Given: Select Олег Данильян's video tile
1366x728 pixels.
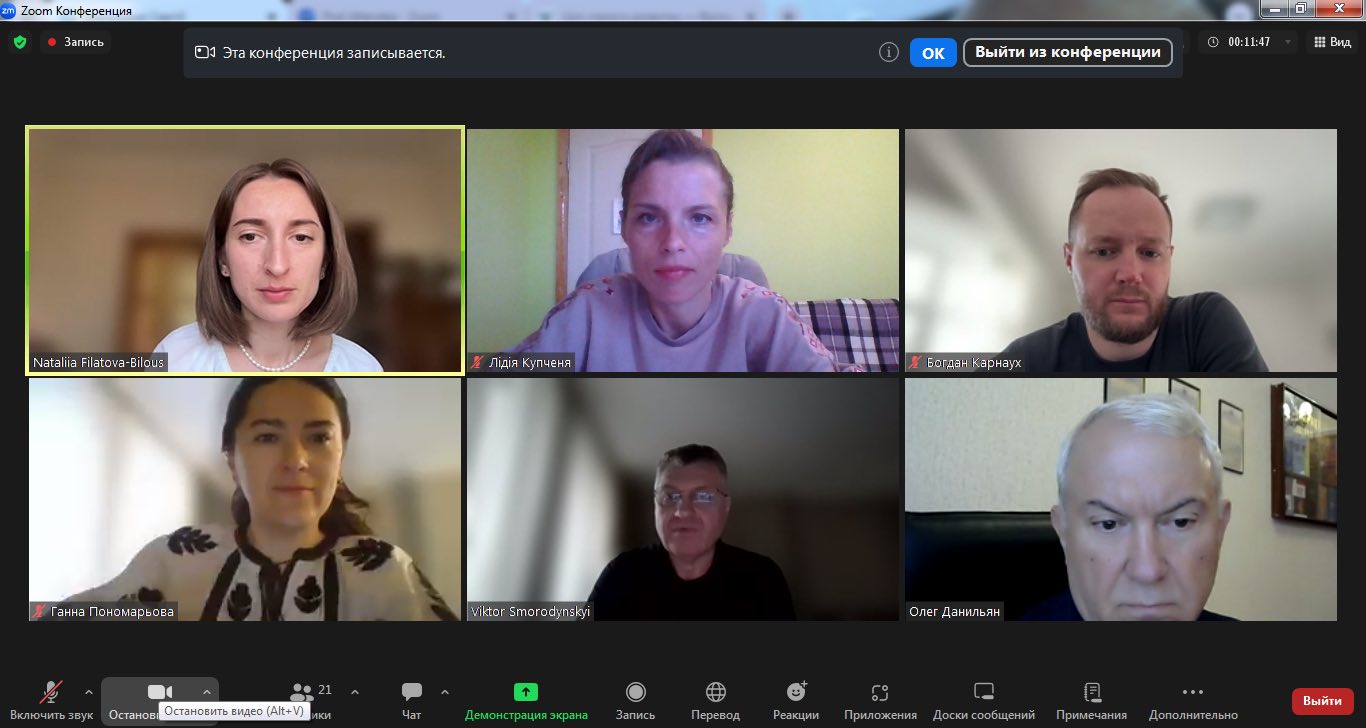Looking at the screenshot, I should point(1120,499).
